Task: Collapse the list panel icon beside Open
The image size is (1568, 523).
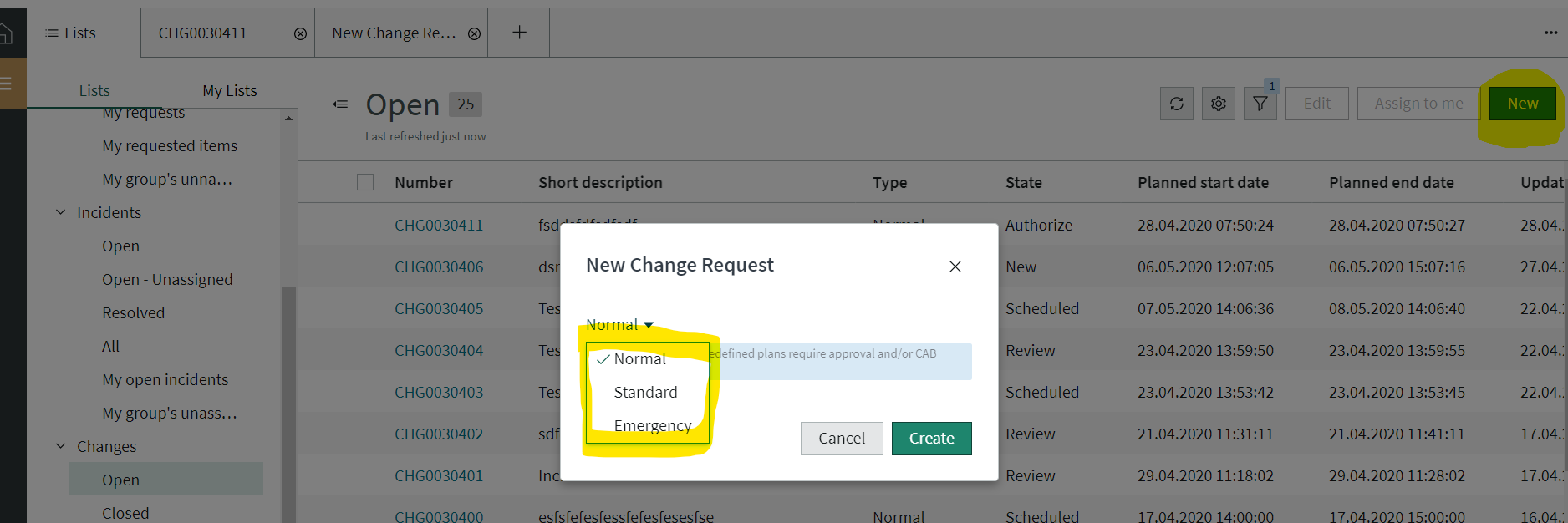Action: [x=340, y=104]
